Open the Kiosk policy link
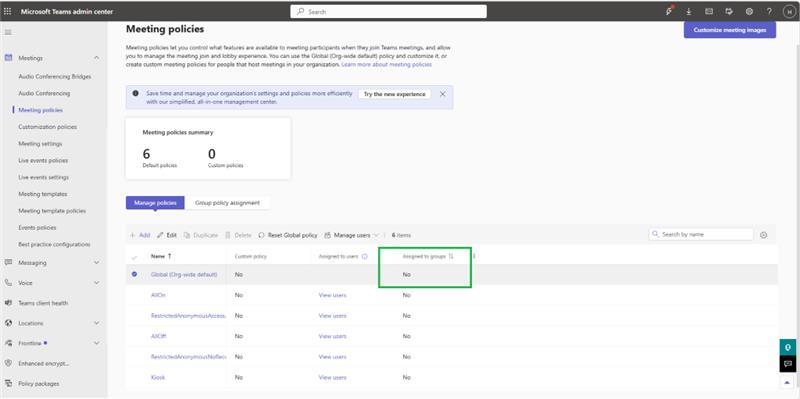 [158, 377]
